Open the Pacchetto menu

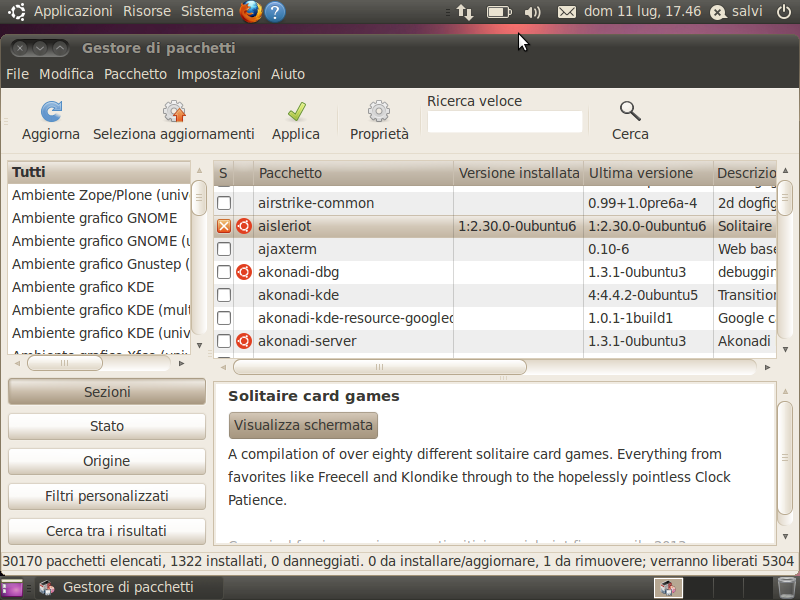(x=135, y=74)
